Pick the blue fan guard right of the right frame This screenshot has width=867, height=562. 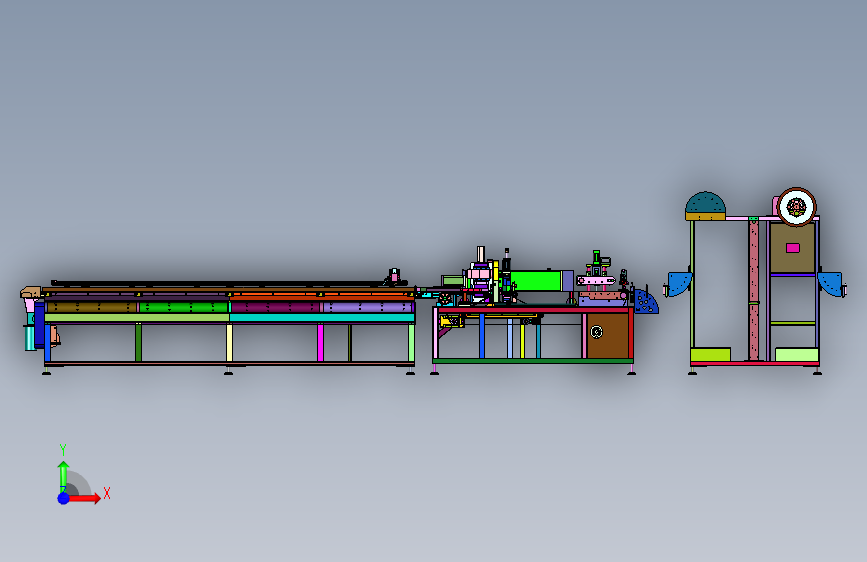click(830, 284)
